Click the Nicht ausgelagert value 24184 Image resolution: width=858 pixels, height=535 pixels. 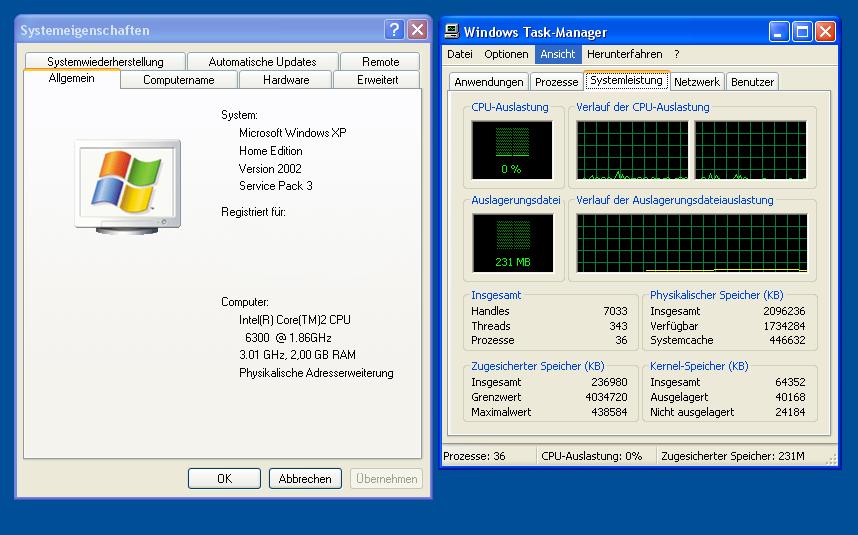[790, 412]
